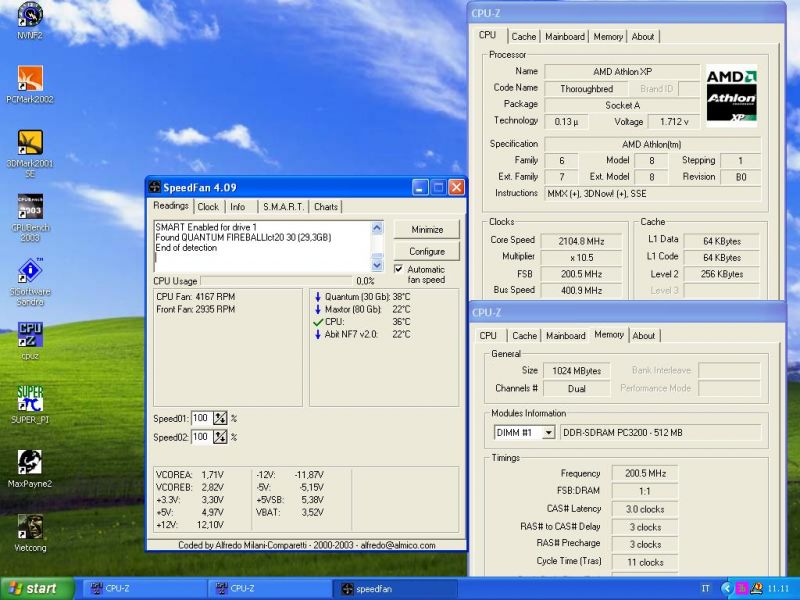This screenshot has width=800, height=600.
Task: Open the 3DMark2001 SE desktop icon
Action: [x=30, y=153]
